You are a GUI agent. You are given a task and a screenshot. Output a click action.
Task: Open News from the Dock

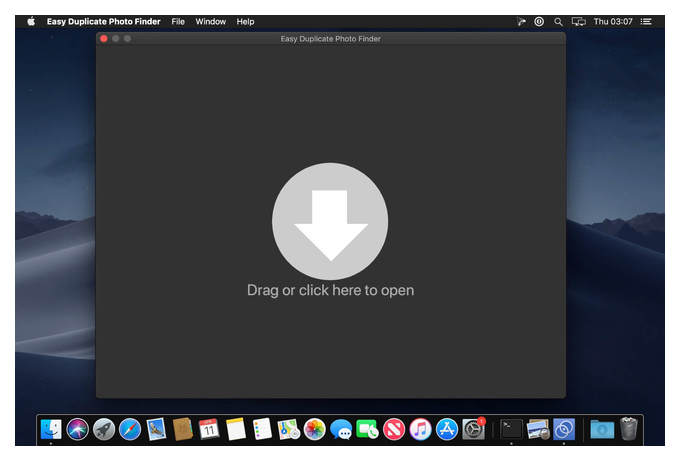pos(394,429)
